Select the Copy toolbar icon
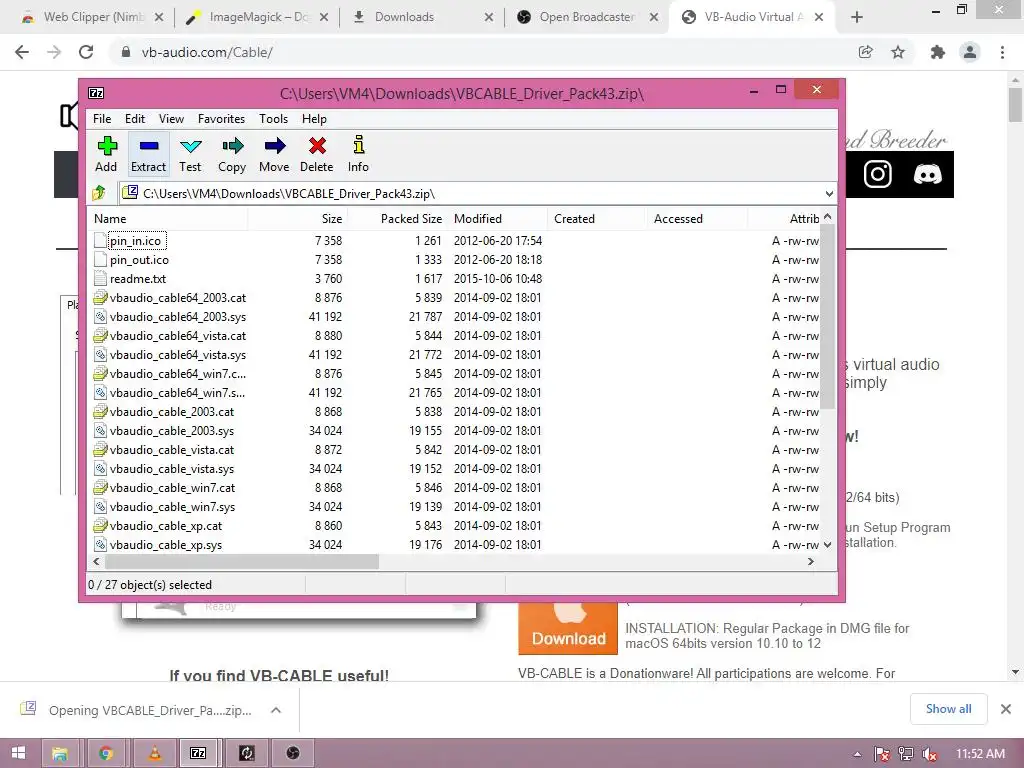This screenshot has height=768, width=1024. click(232, 154)
